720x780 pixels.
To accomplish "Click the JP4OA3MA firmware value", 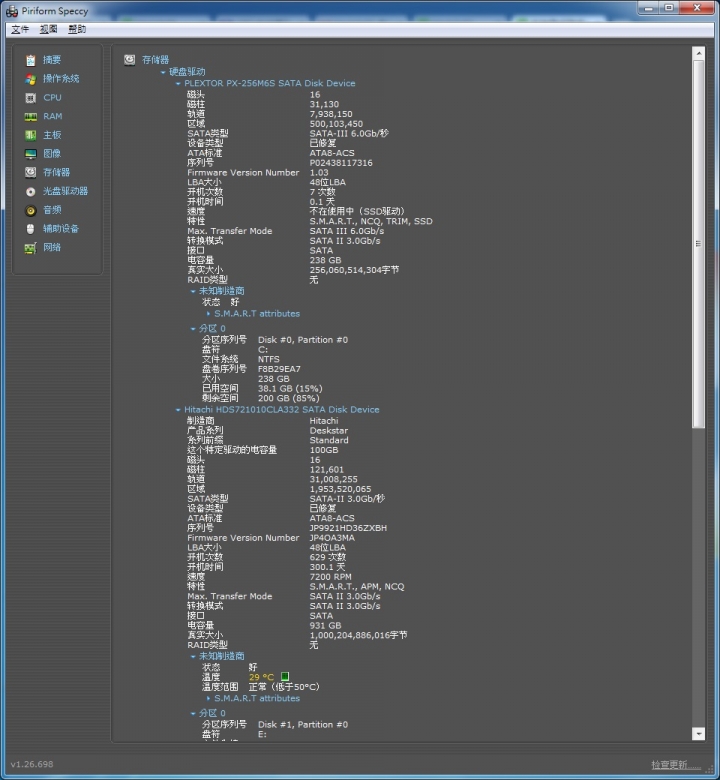I will [x=332, y=538].
